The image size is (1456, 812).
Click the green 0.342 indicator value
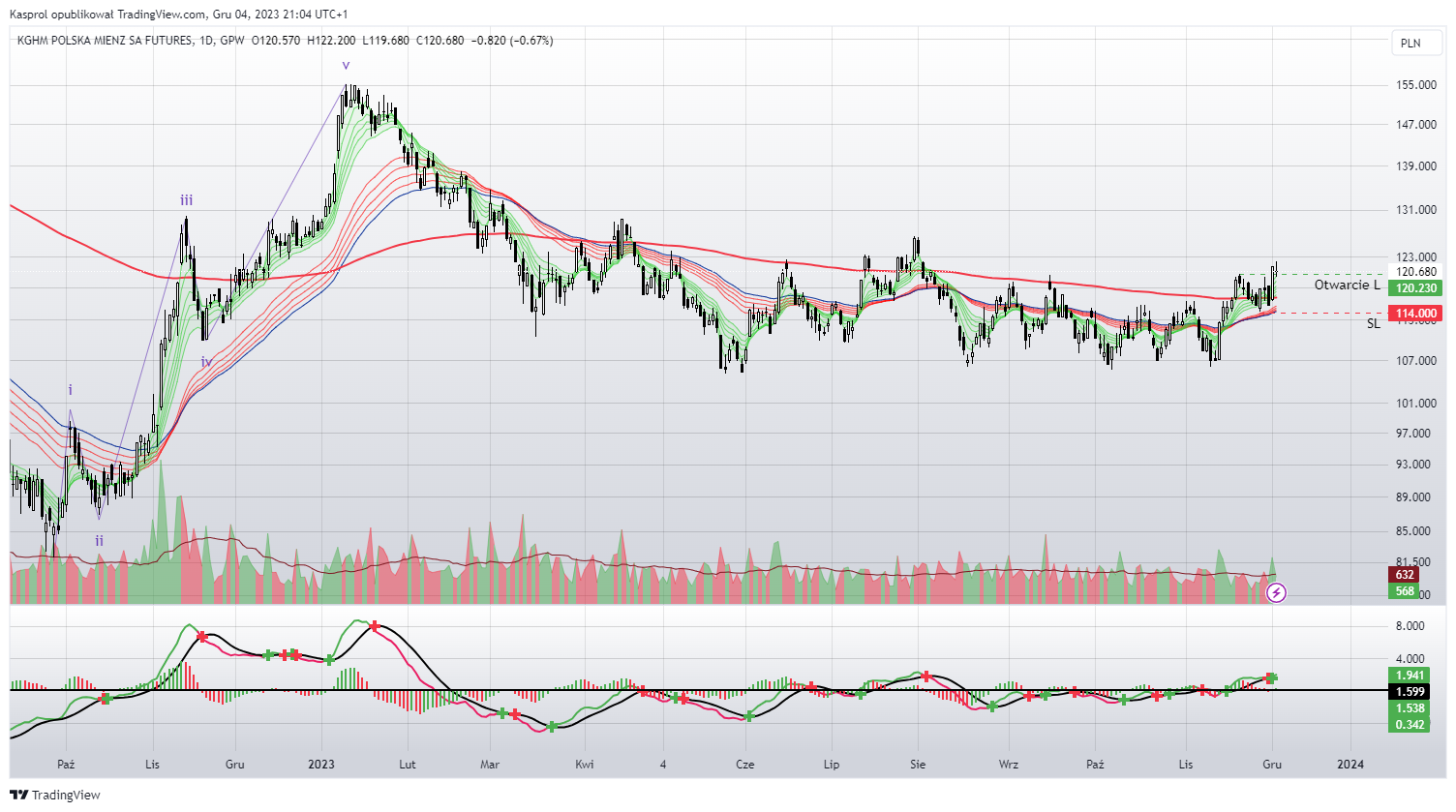click(x=1410, y=725)
